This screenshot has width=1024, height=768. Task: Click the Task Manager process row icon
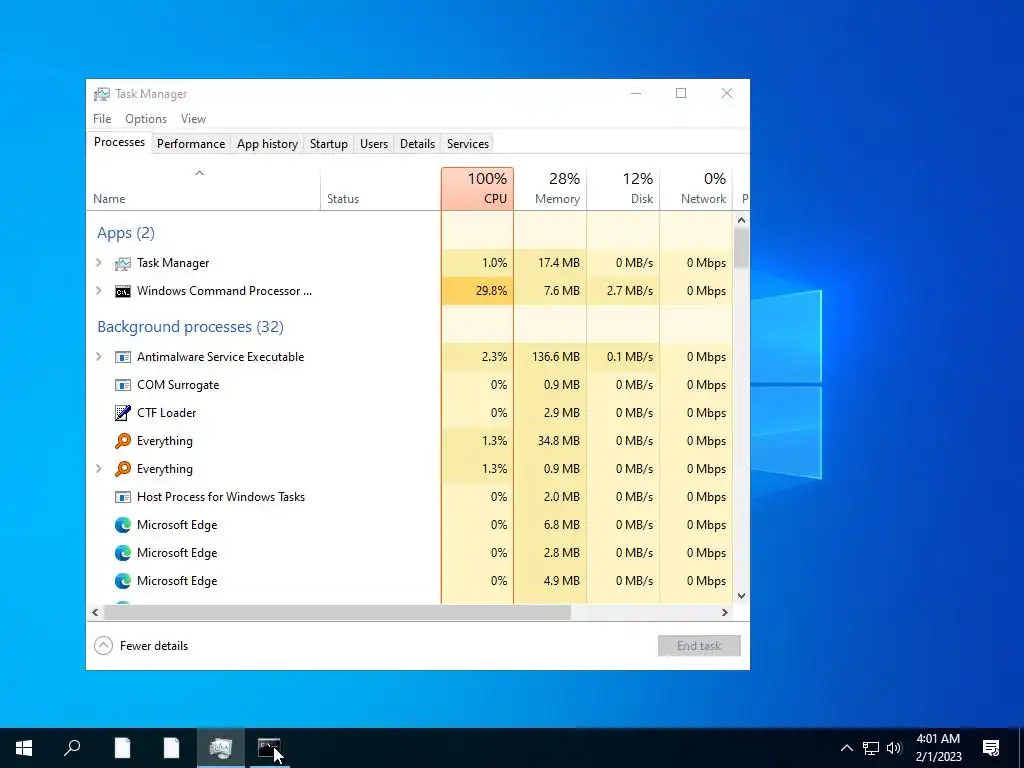(123, 263)
